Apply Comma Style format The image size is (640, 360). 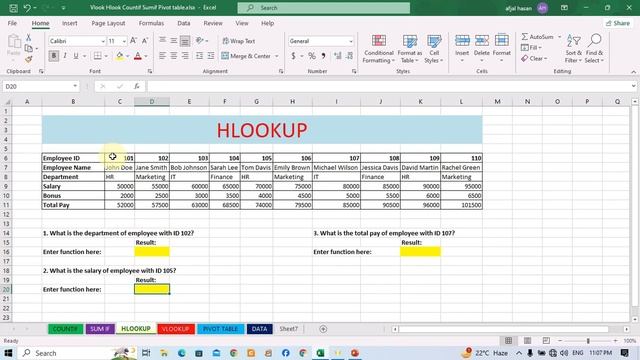[323, 56]
